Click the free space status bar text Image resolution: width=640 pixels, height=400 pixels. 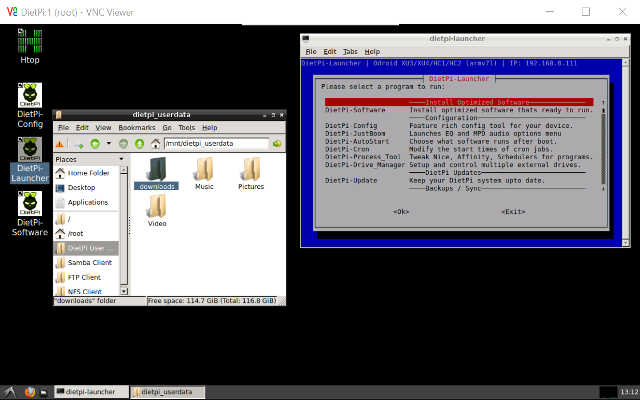[x=212, y=301]
